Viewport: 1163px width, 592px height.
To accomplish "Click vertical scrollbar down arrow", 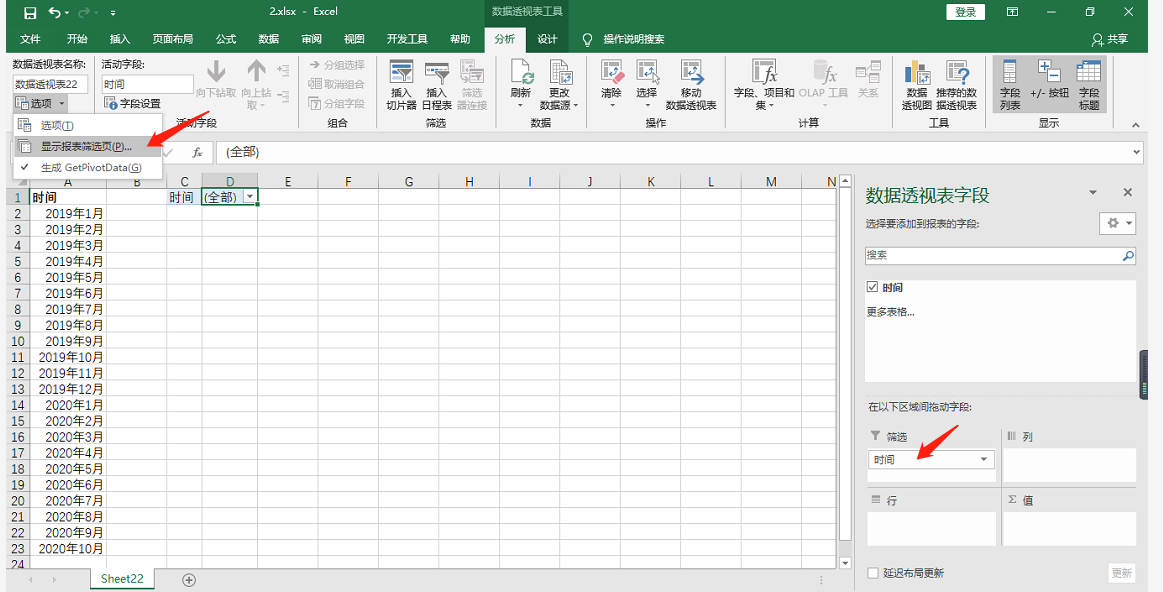I will point(845,563).
